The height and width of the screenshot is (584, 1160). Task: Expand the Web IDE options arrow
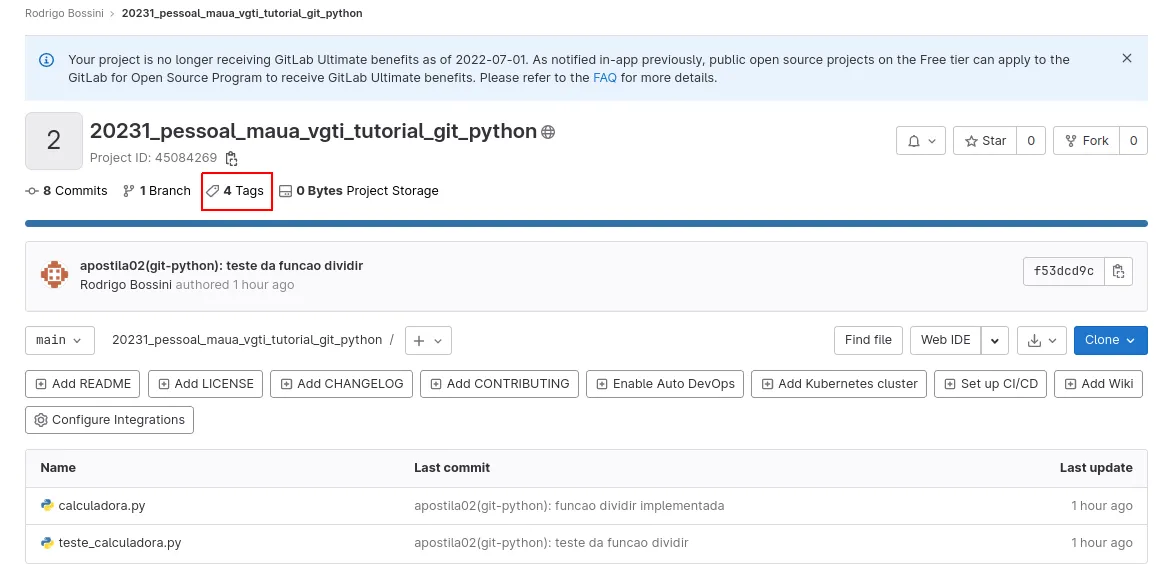[995, 340]
